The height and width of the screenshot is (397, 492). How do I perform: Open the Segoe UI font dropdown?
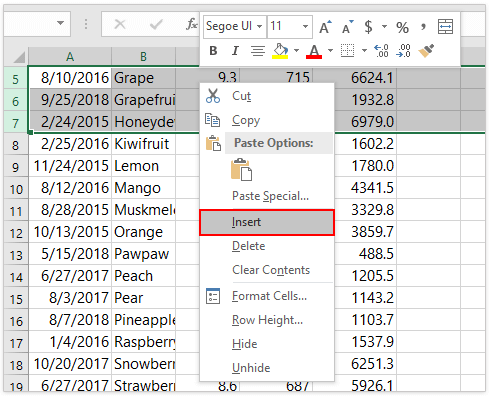click(x=259, y=26)
